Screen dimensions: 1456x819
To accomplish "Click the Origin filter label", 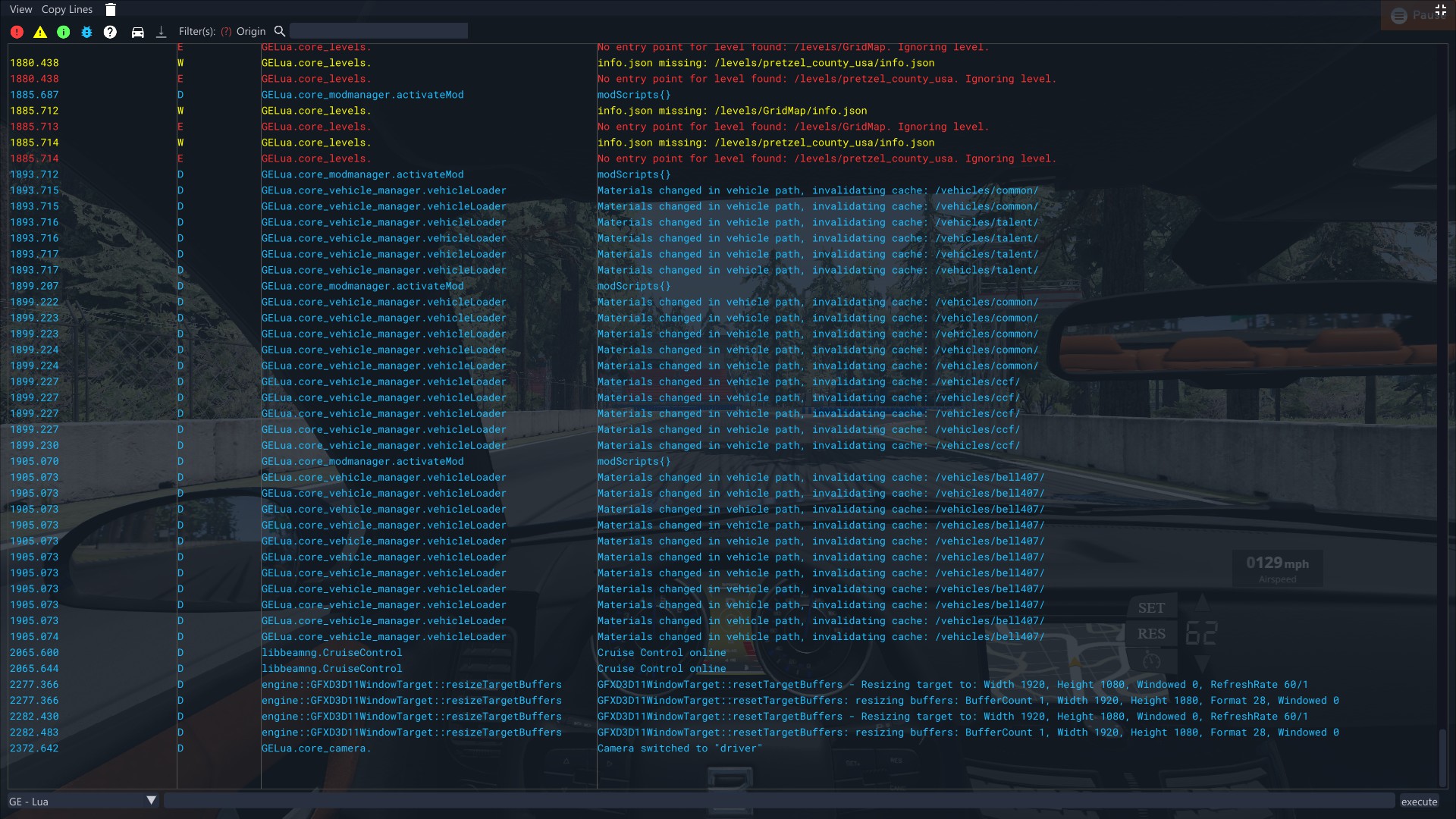I will pyautogui.click(x=251, y=31).
